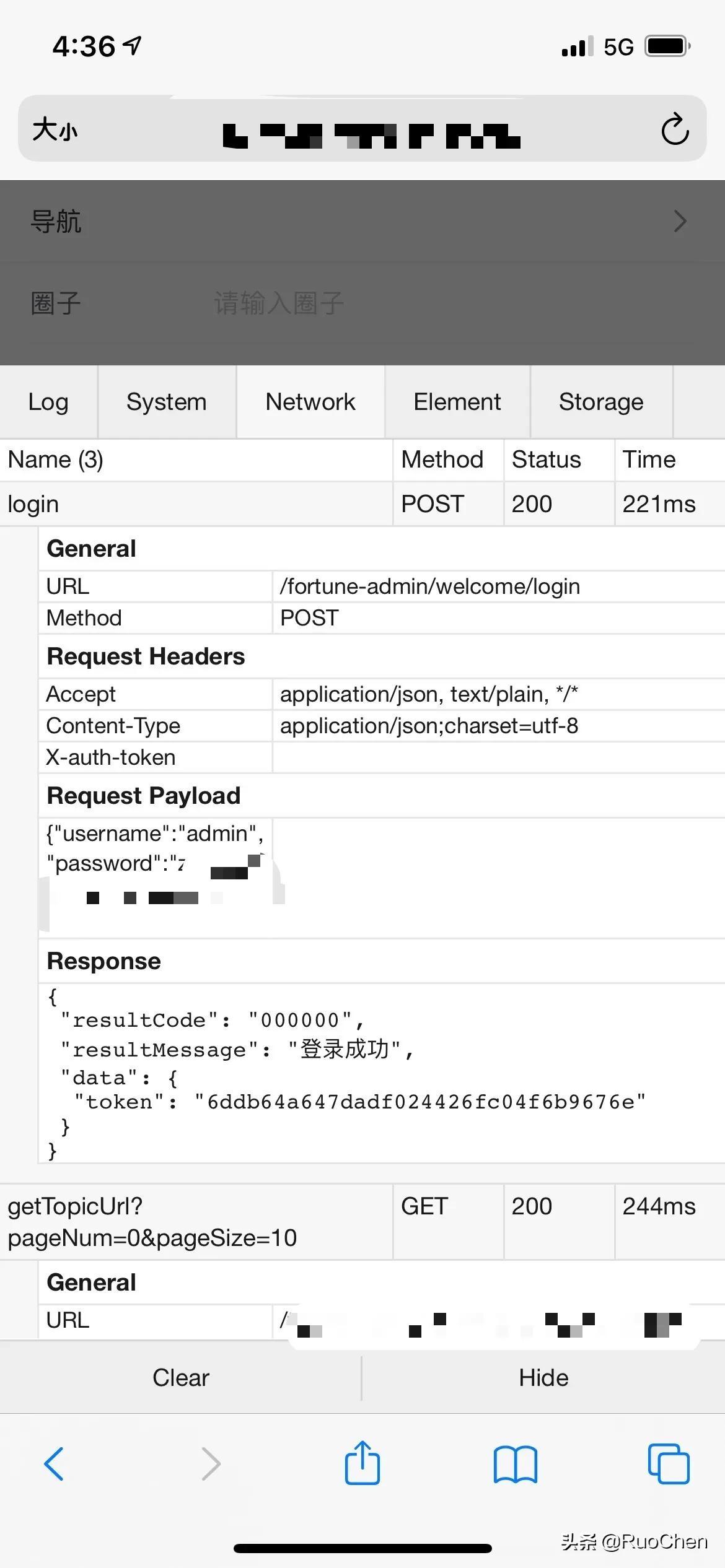Switch to the Log tab
This screenshot has height=1568, width=725.
pos(48,402)
